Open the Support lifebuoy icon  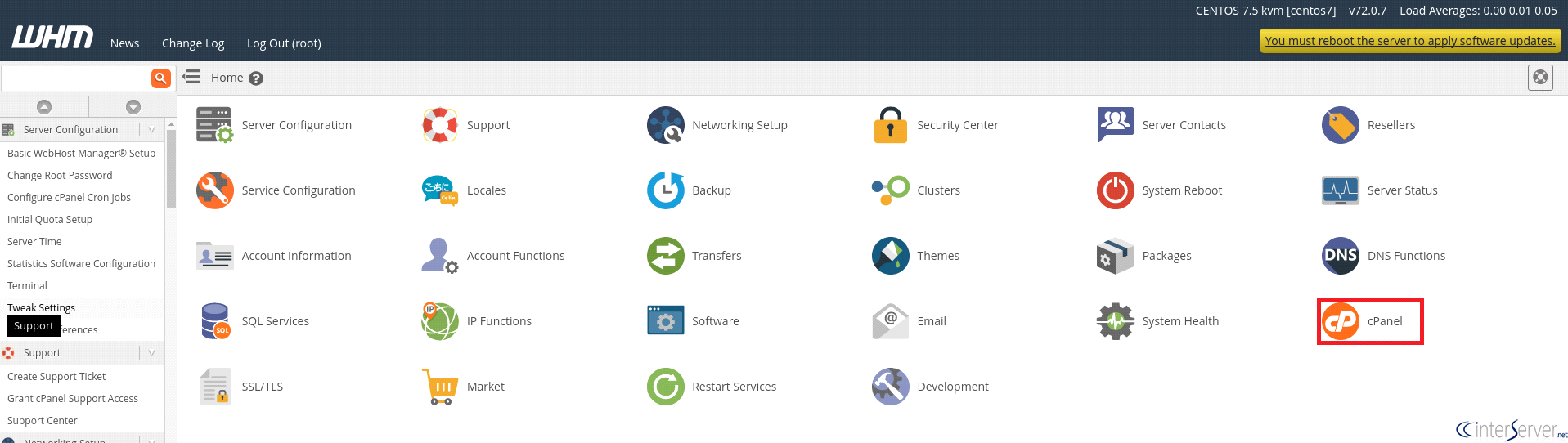[x=440, y=125]
